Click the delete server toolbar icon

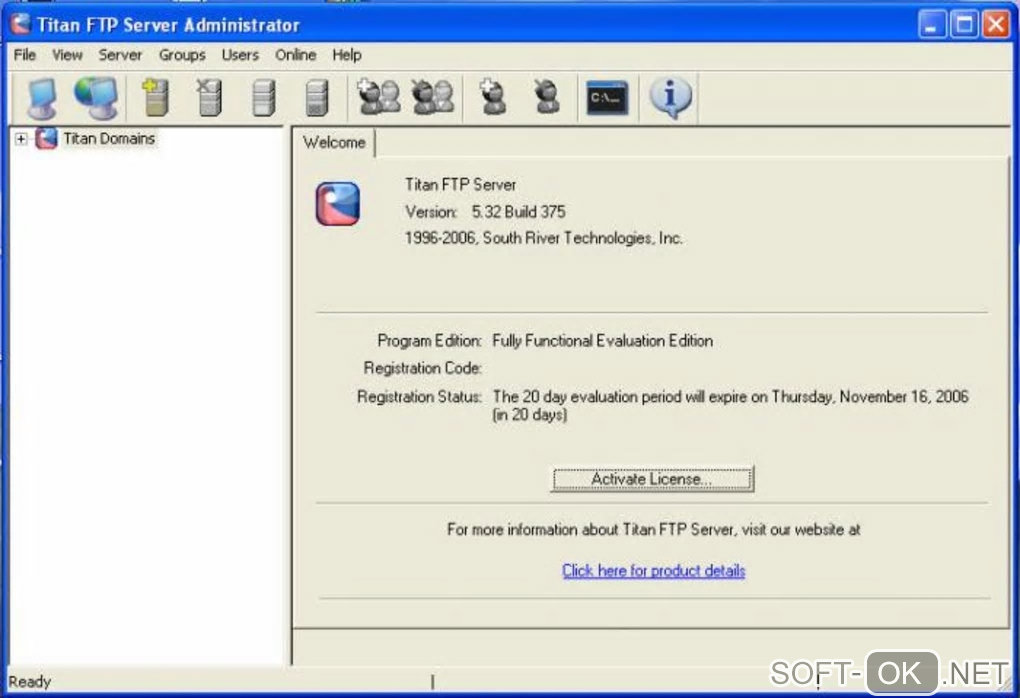pos(209,97)
